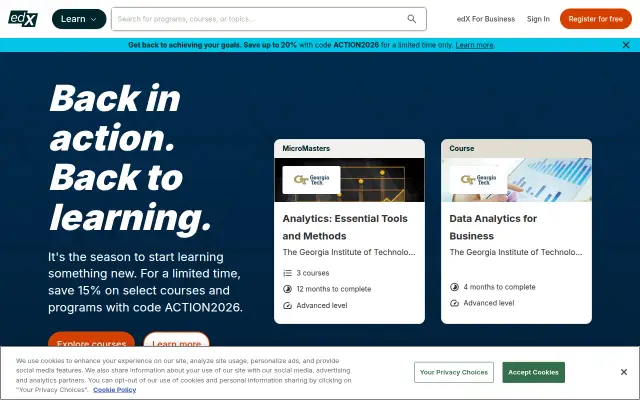Viewport: 640px width, 400px height.
Task: Open edX For Business link
Action: pyautogui.click(x=486, y=19)
